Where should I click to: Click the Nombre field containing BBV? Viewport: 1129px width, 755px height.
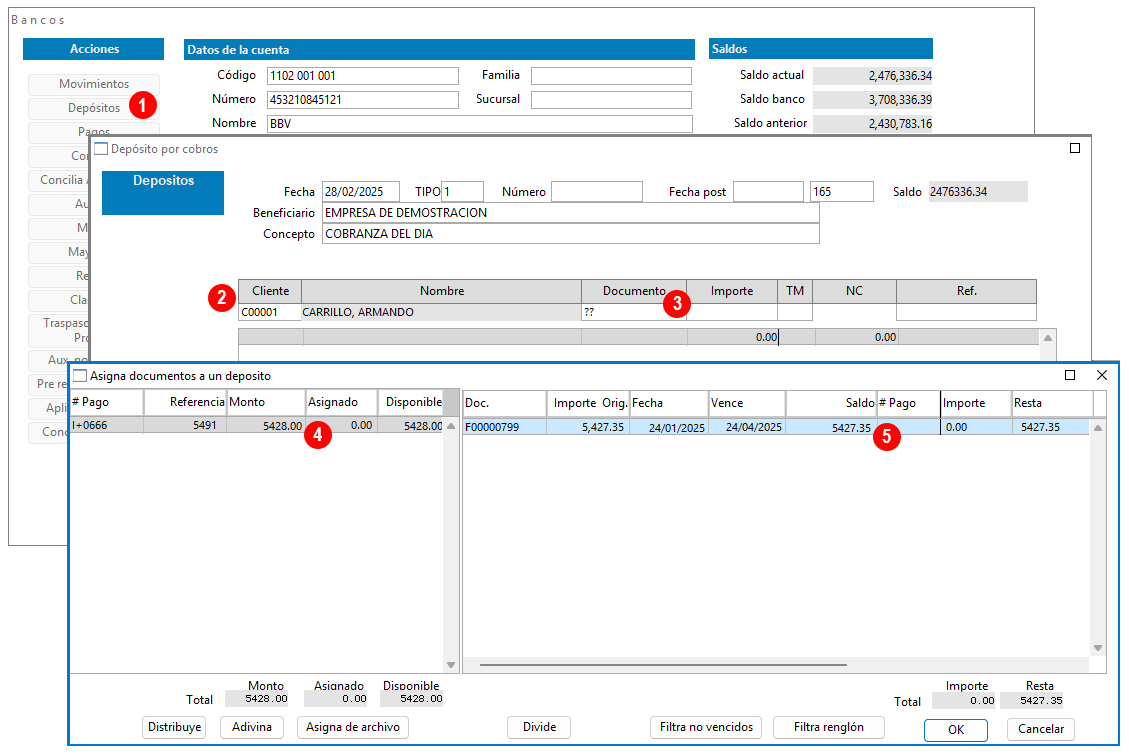point(480,124)
